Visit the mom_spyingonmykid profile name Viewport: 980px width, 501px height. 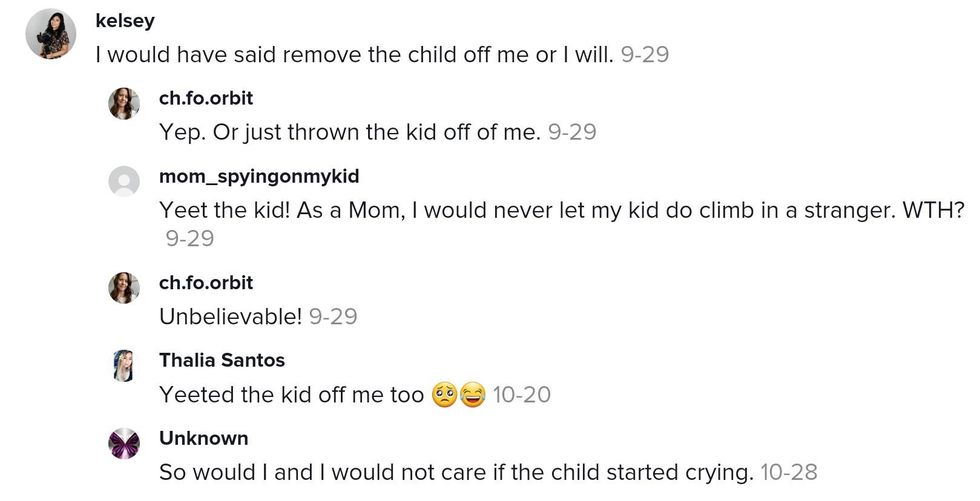259,177
